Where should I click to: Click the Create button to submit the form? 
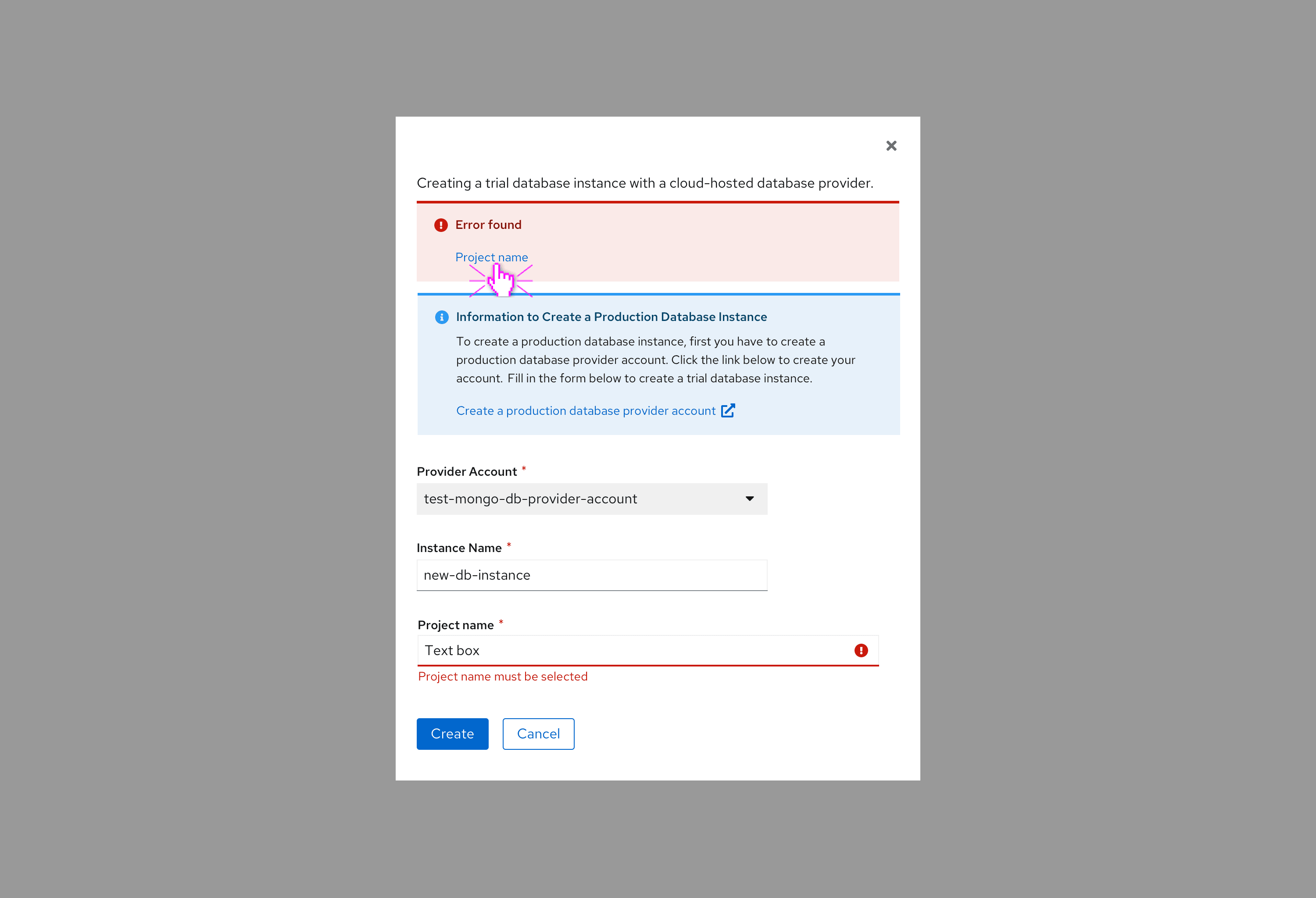tap(452, 734)
